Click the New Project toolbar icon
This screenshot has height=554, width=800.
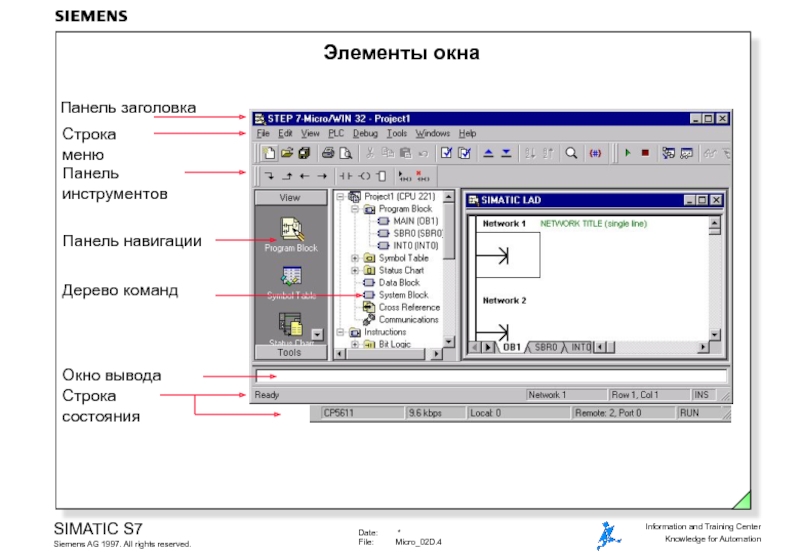click(269, 153)
